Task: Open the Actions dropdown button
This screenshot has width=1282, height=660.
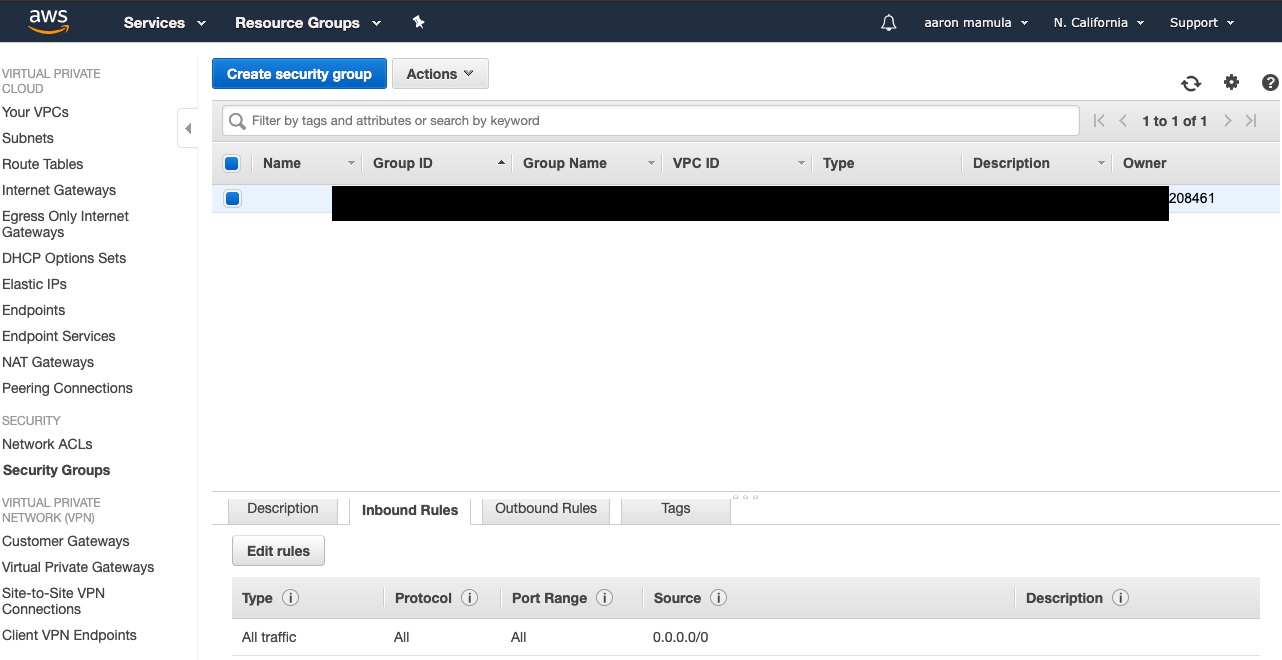Action: pos(440,74)
